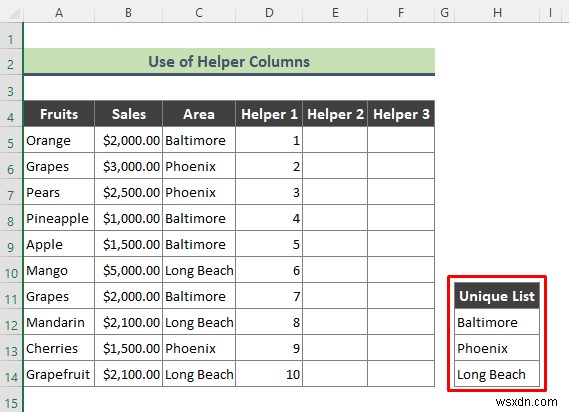Viewport: 569px width, 412px height.
Task: Click the 'Area' header cell
Action: 199,114
